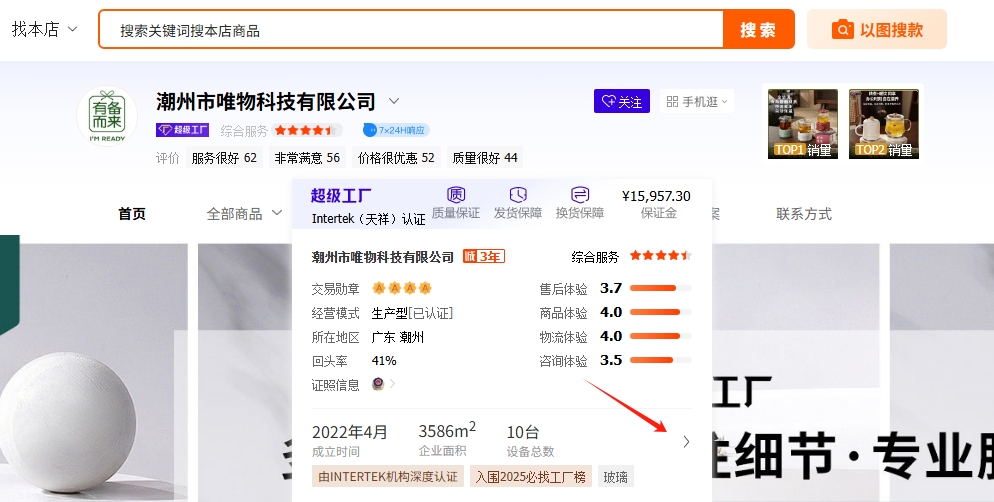Click the 咨询体验 3.5 score bar
Screen dimensions: 994x502
[661, 361]
